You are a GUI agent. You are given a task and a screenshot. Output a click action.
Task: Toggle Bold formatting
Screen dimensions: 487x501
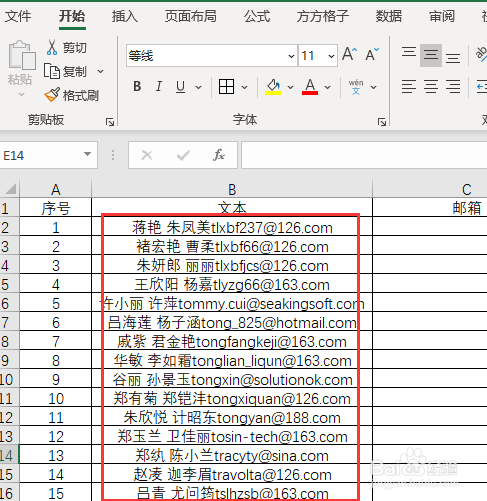tap(137, 86)
